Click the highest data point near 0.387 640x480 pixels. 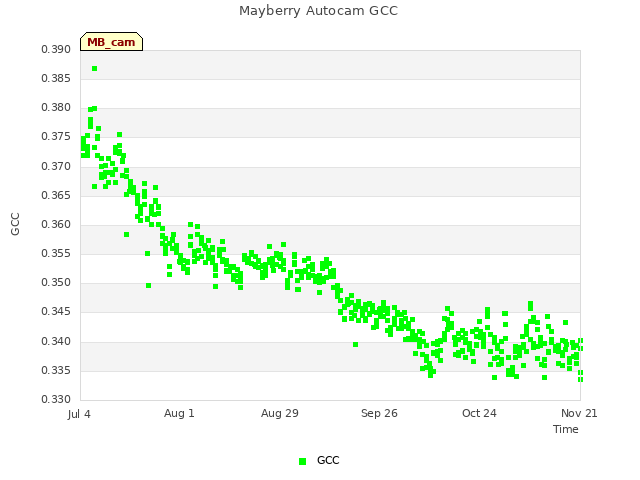pyautogui.click(x=94, y=69)
